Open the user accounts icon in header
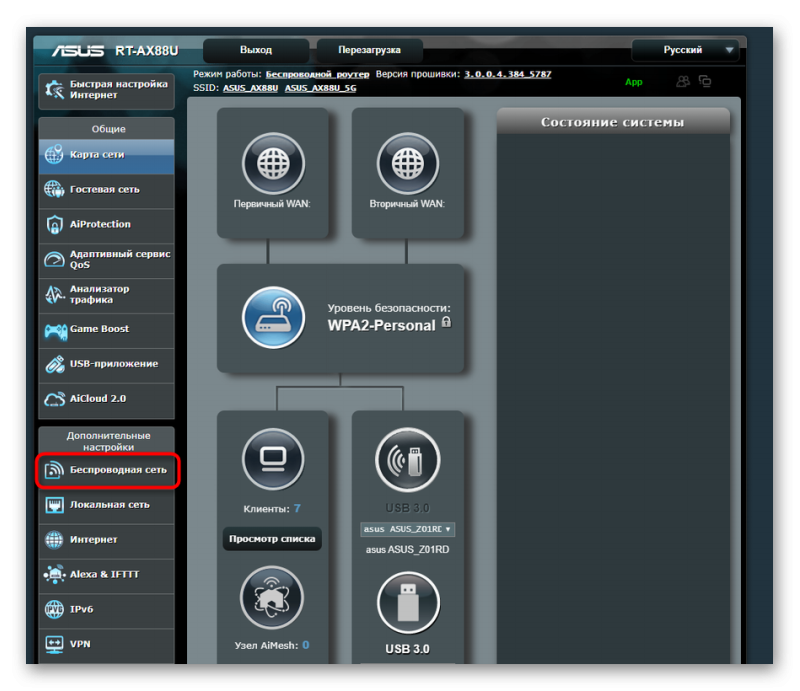Viewport: 800px width, 691px height. coord(683,81)
